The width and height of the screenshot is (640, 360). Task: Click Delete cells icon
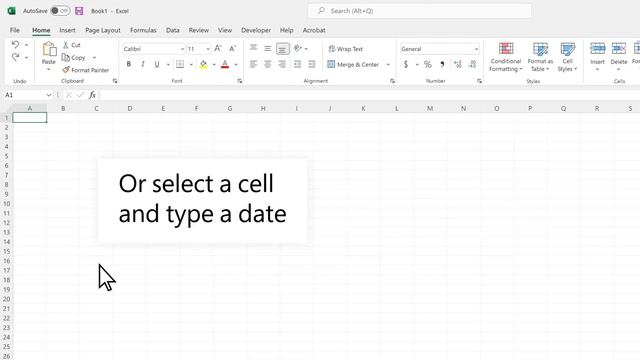[x=619, y=49]
